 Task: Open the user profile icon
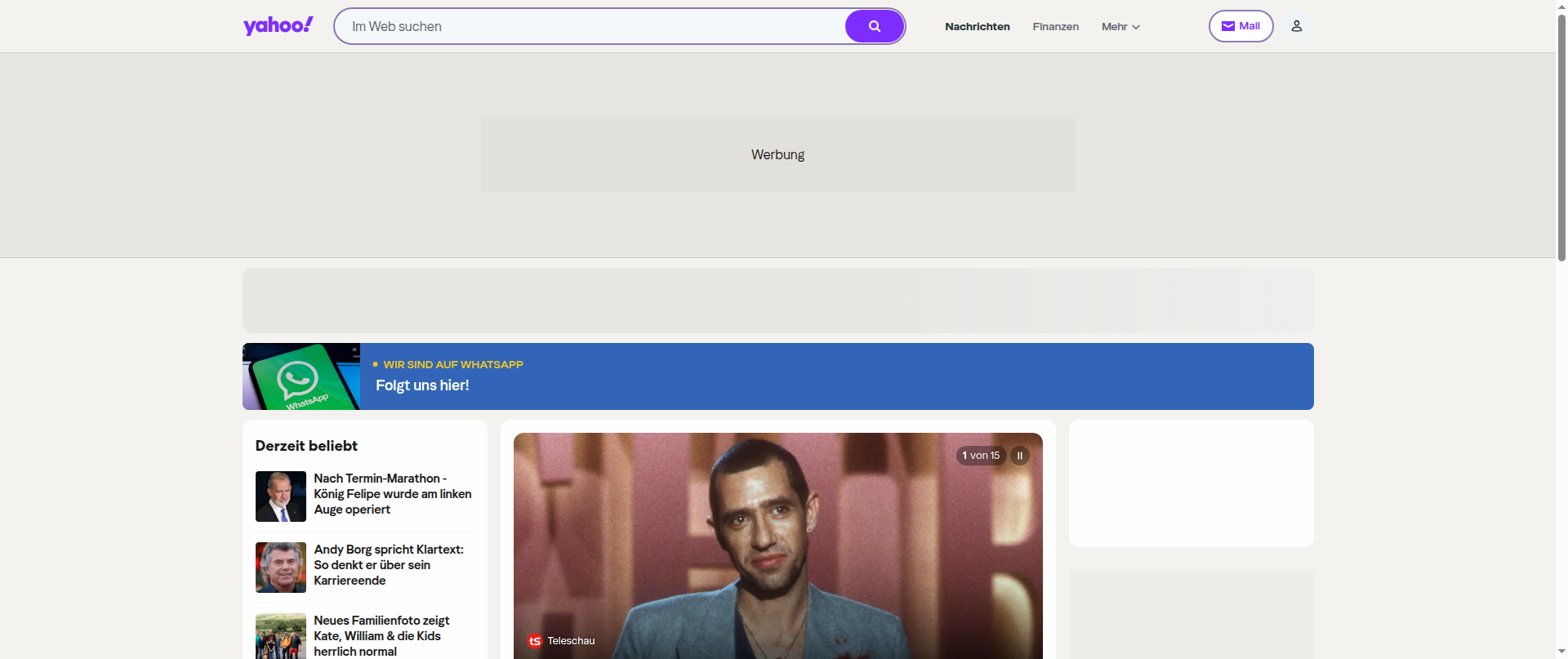pos(1296,26)
